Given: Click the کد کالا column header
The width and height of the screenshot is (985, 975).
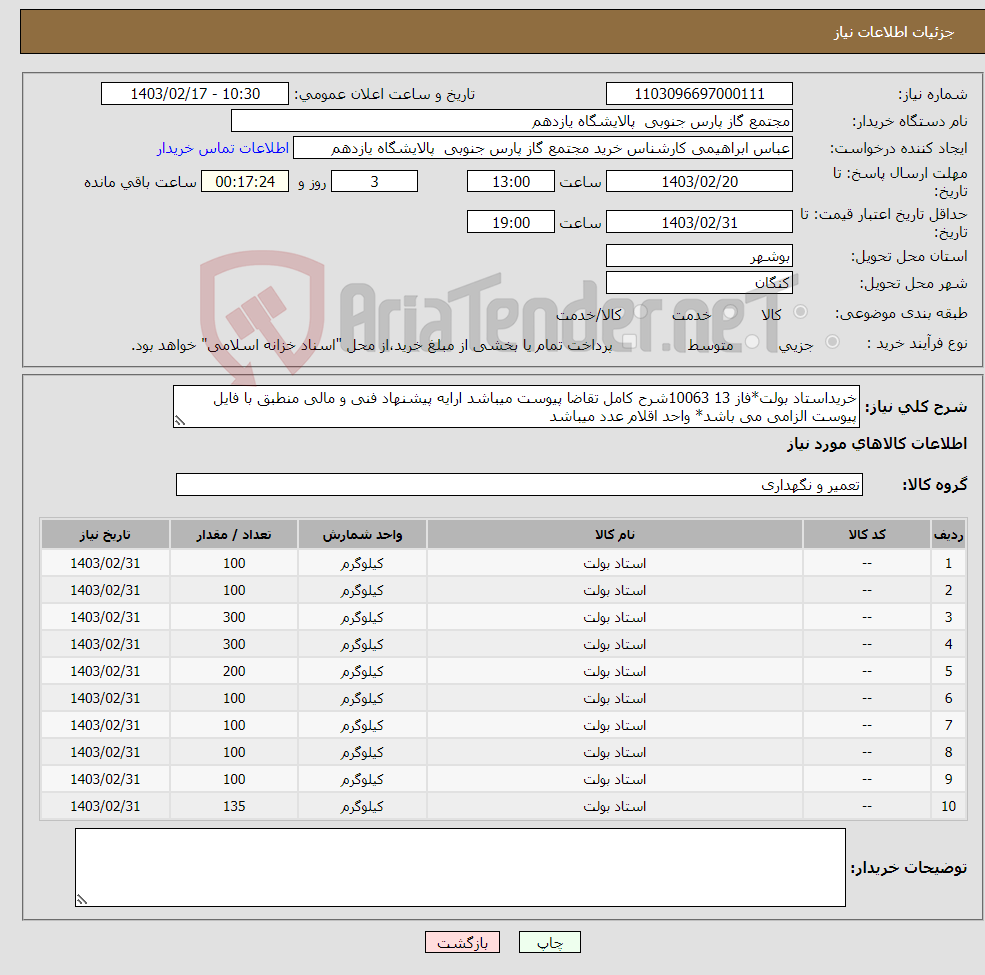Looking at the screenshot, I should pos(867,535).
